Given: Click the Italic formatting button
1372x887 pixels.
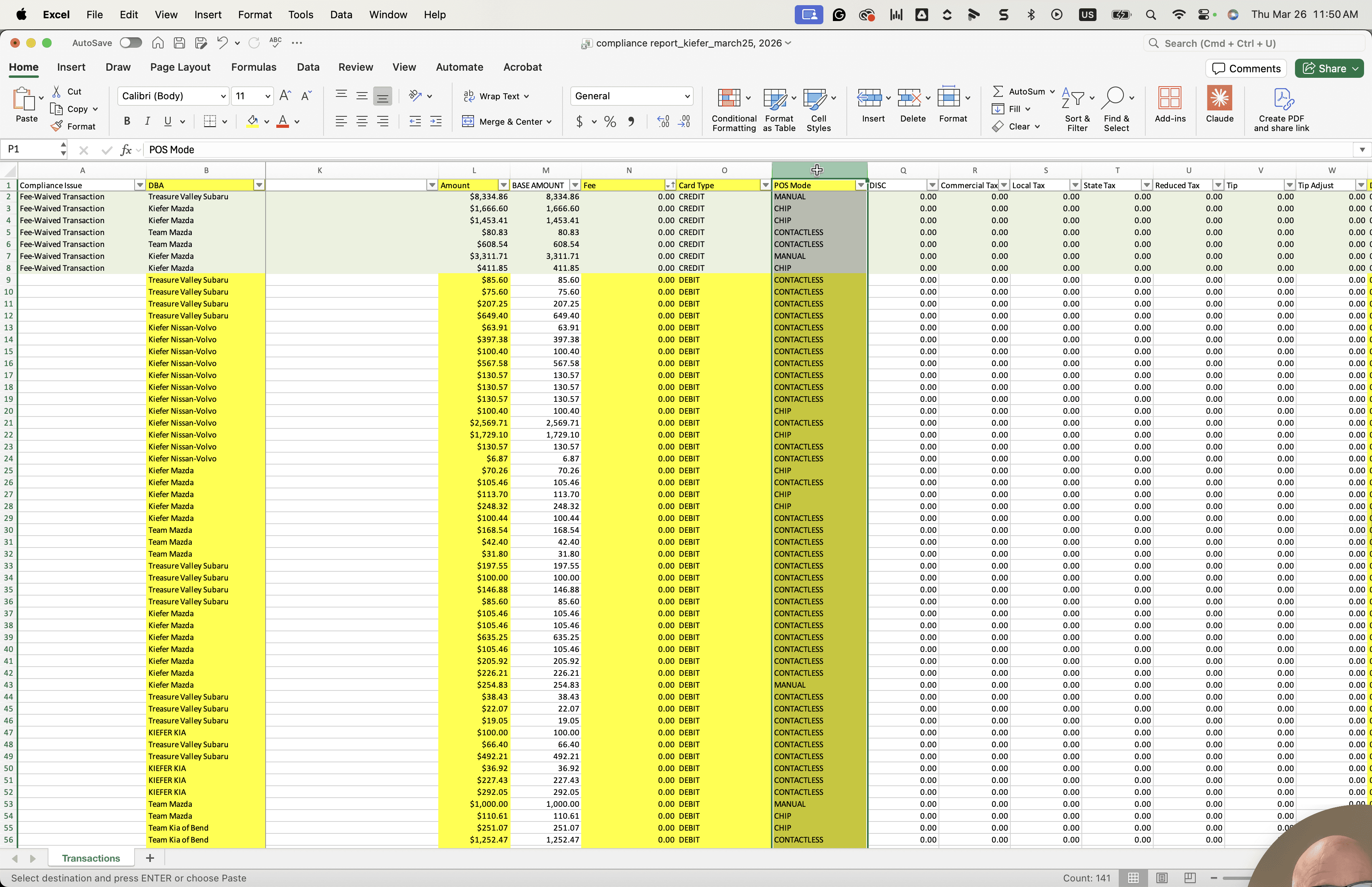Looking at the screenshot, I should click(147, 121).
